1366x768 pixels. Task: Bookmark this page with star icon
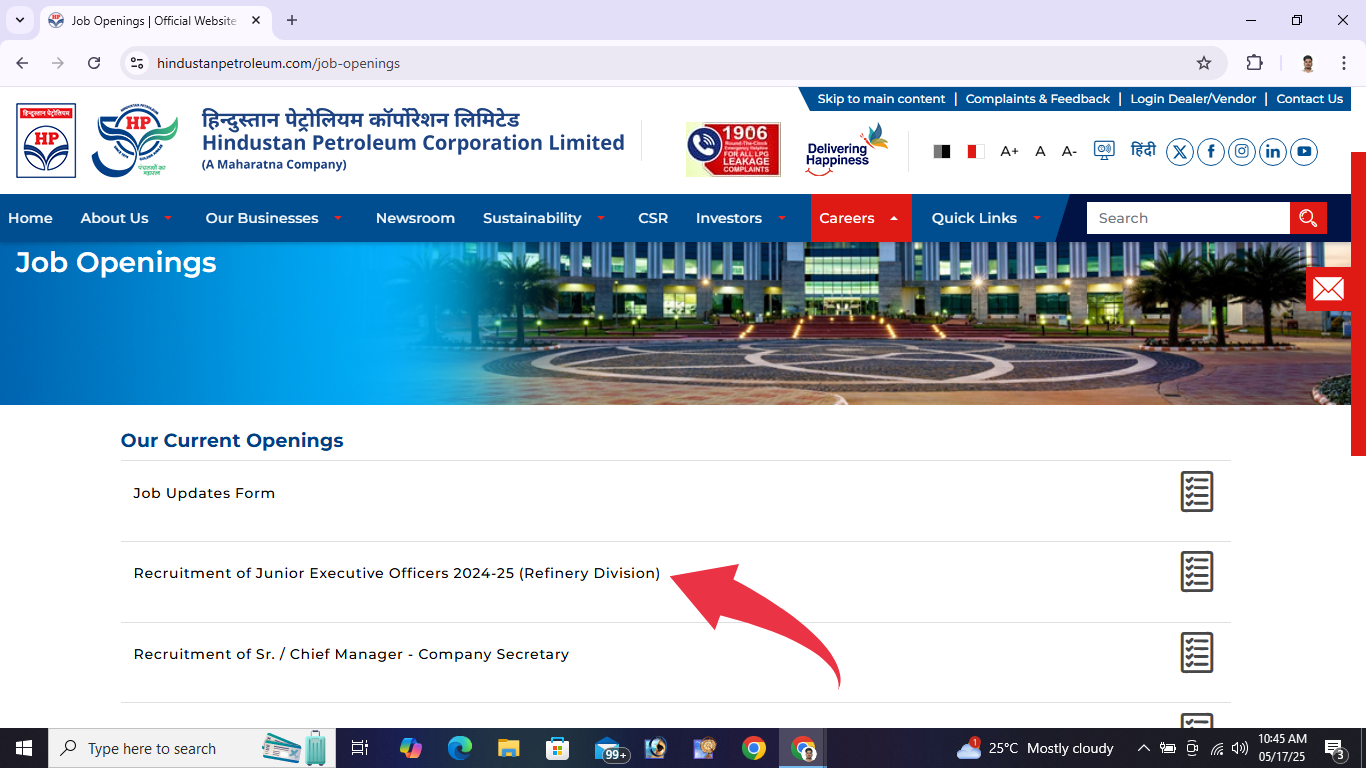[1204, 63]
